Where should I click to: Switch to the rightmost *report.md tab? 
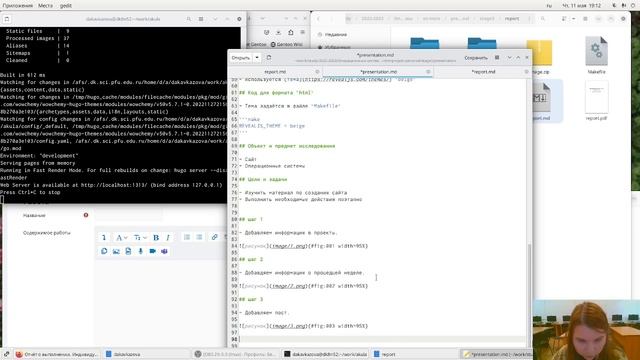[x=483, y=72]
